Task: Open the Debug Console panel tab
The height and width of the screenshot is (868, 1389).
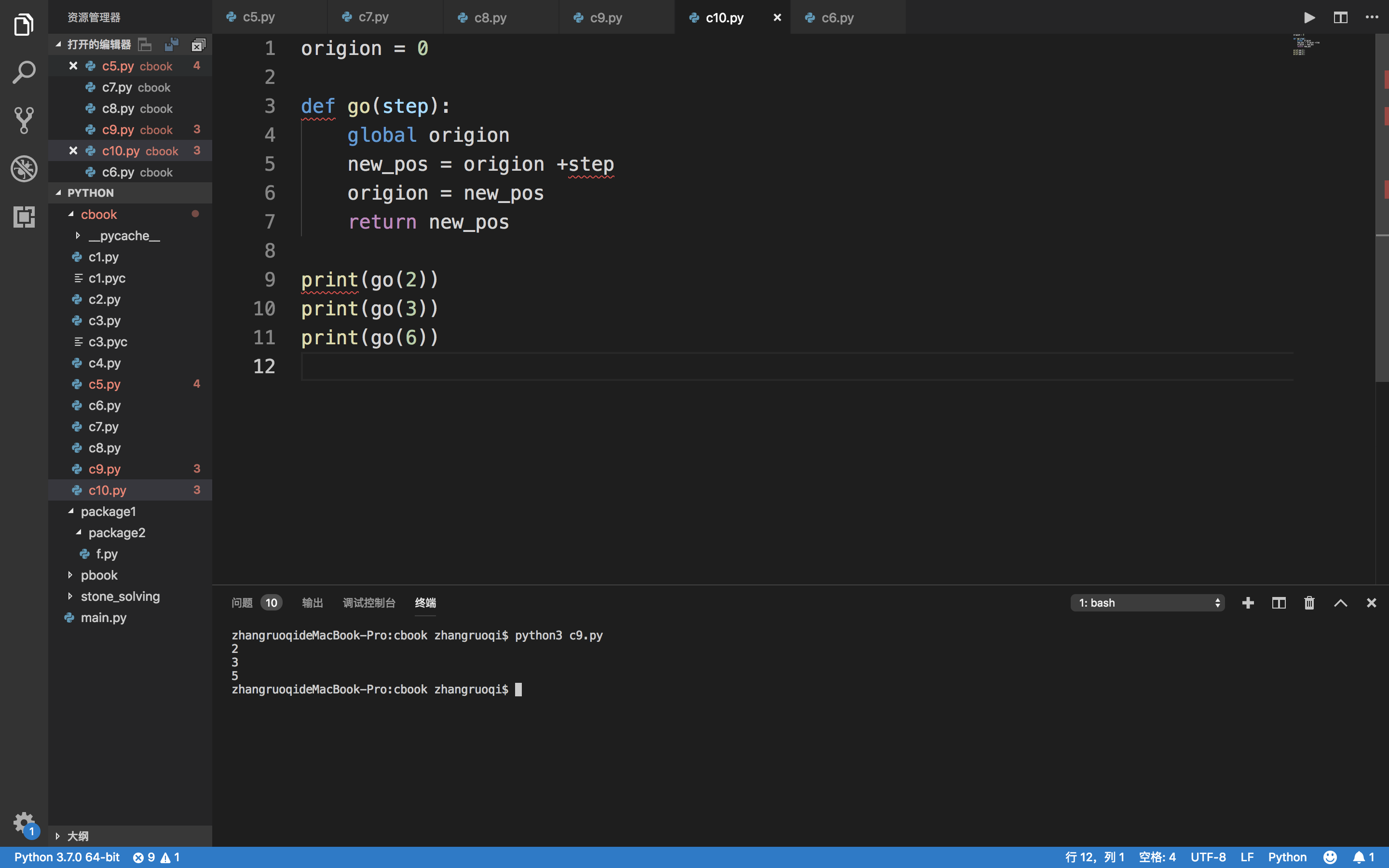Action: (369, 603)
